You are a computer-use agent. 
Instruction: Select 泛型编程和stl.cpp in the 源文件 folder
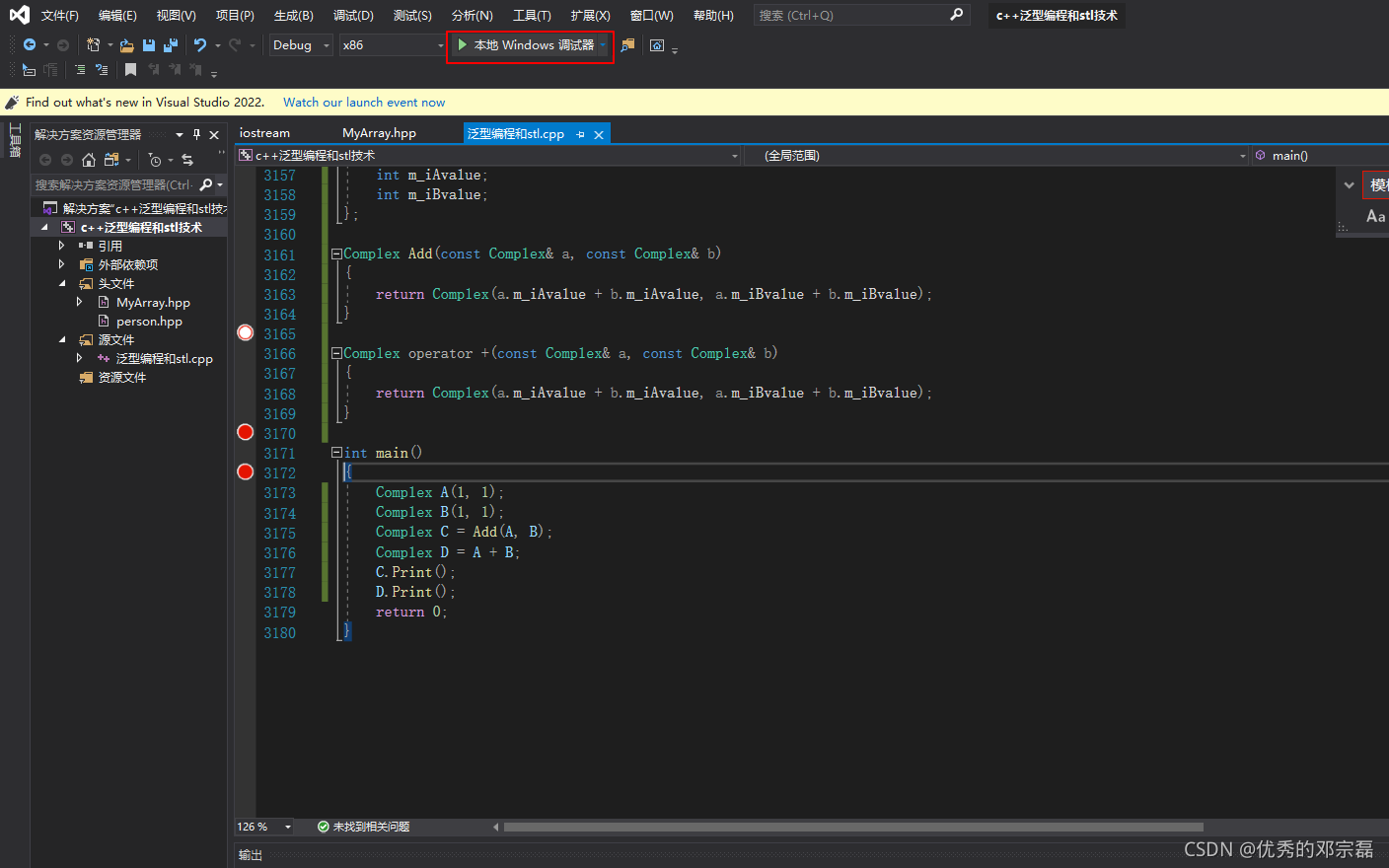pyautogui.click(x=164, y=358)
